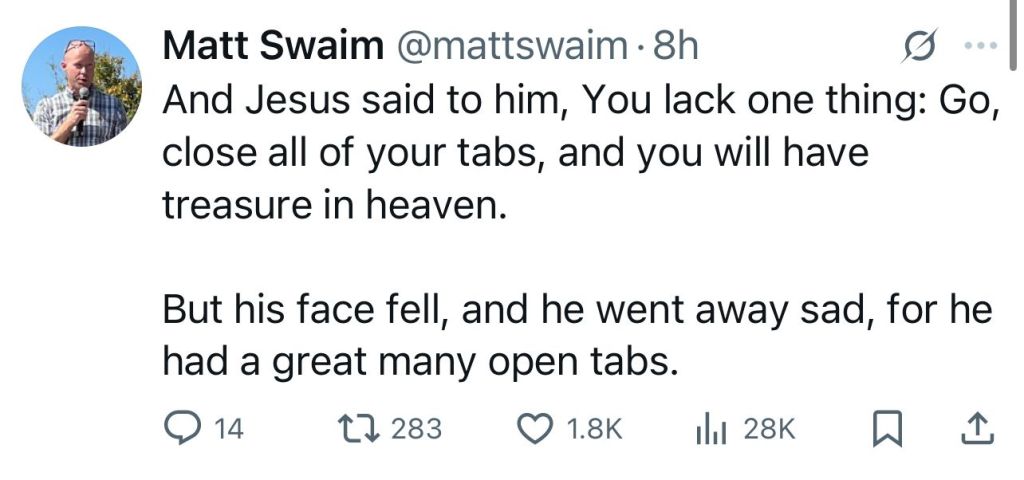The image size is (1024, 480).
Task: Click the 1.8K likes count
Action: pyautogui.click(x=594, y=429)
